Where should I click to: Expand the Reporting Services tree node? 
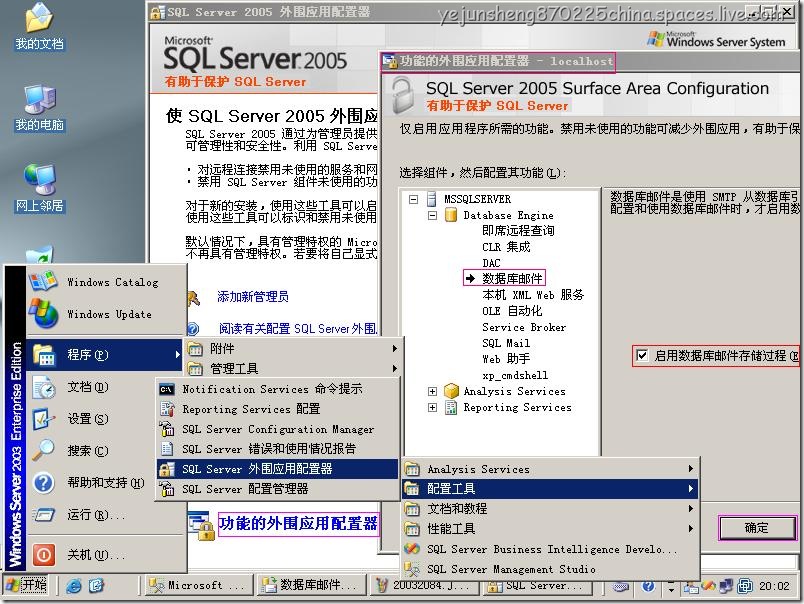click(x=432, y=408)
